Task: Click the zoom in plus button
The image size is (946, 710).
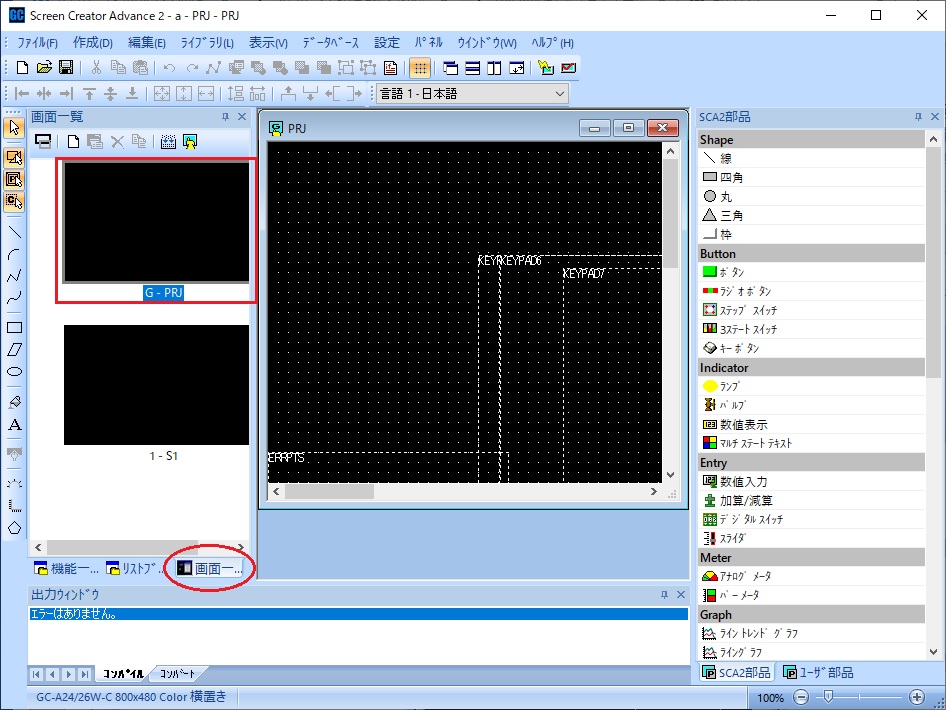Action: (916, 697)
